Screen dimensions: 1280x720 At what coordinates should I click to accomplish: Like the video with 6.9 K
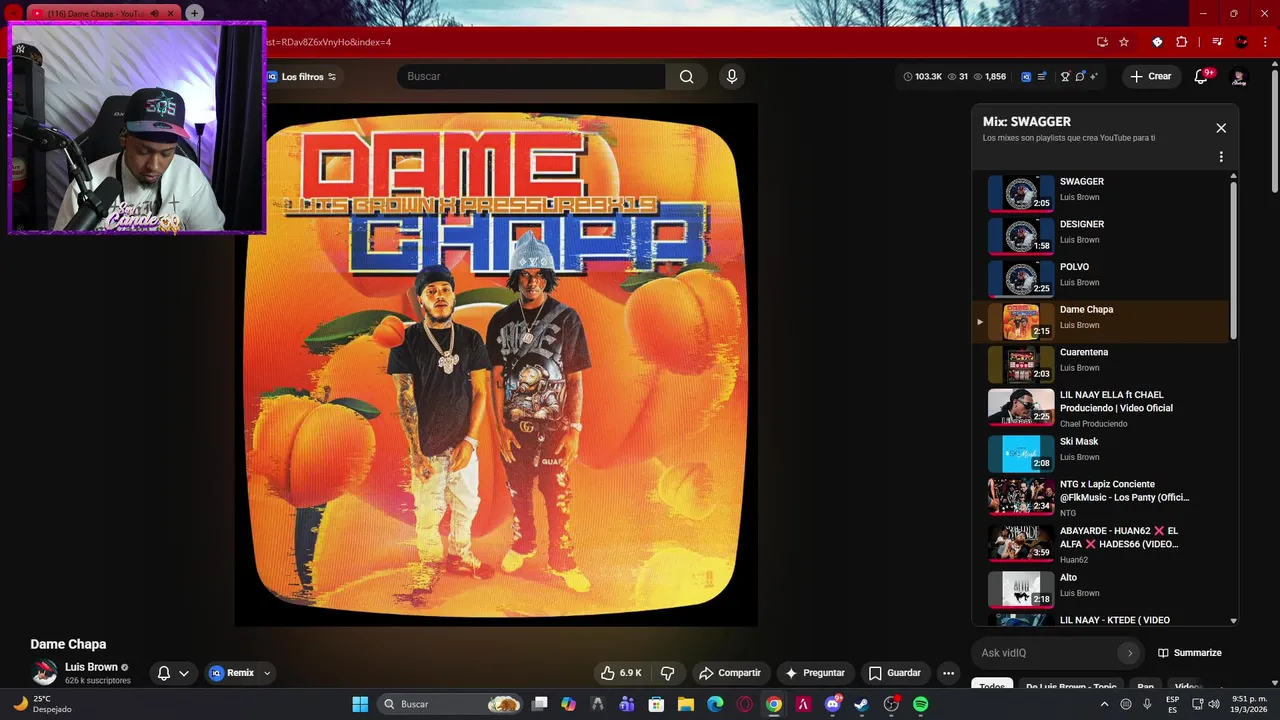(621, 673)
